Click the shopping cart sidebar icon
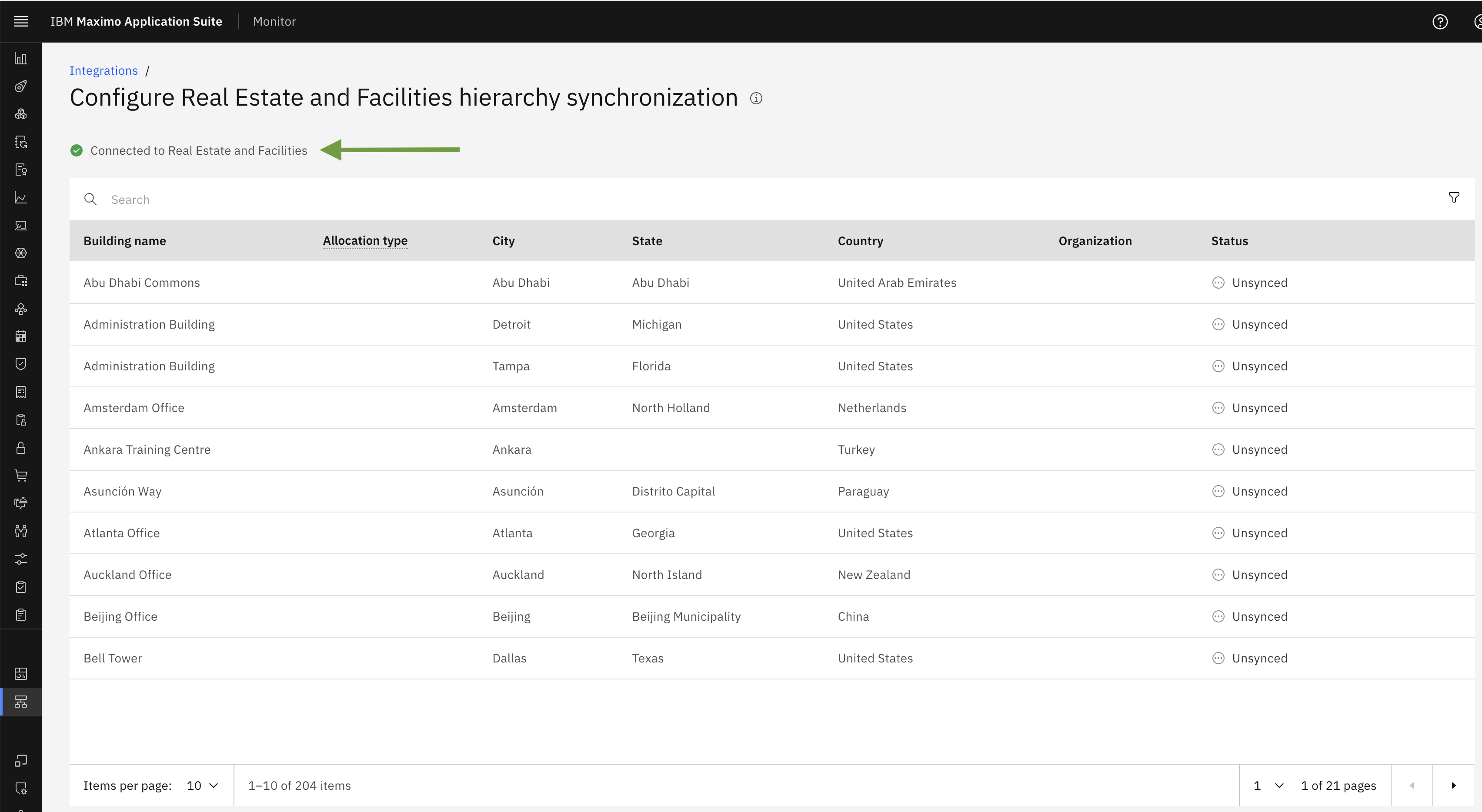The image size is (1482, 812). 21,476
